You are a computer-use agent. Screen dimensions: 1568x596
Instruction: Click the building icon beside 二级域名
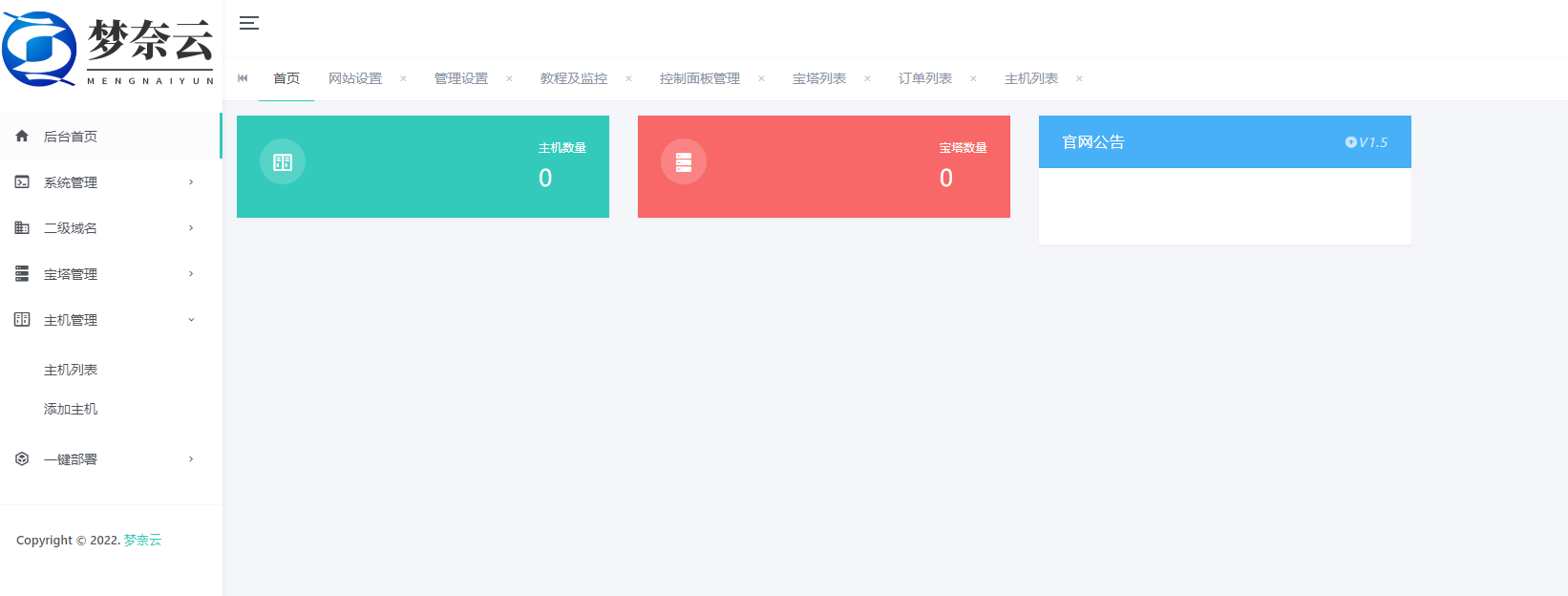click(x=22, y=227)
